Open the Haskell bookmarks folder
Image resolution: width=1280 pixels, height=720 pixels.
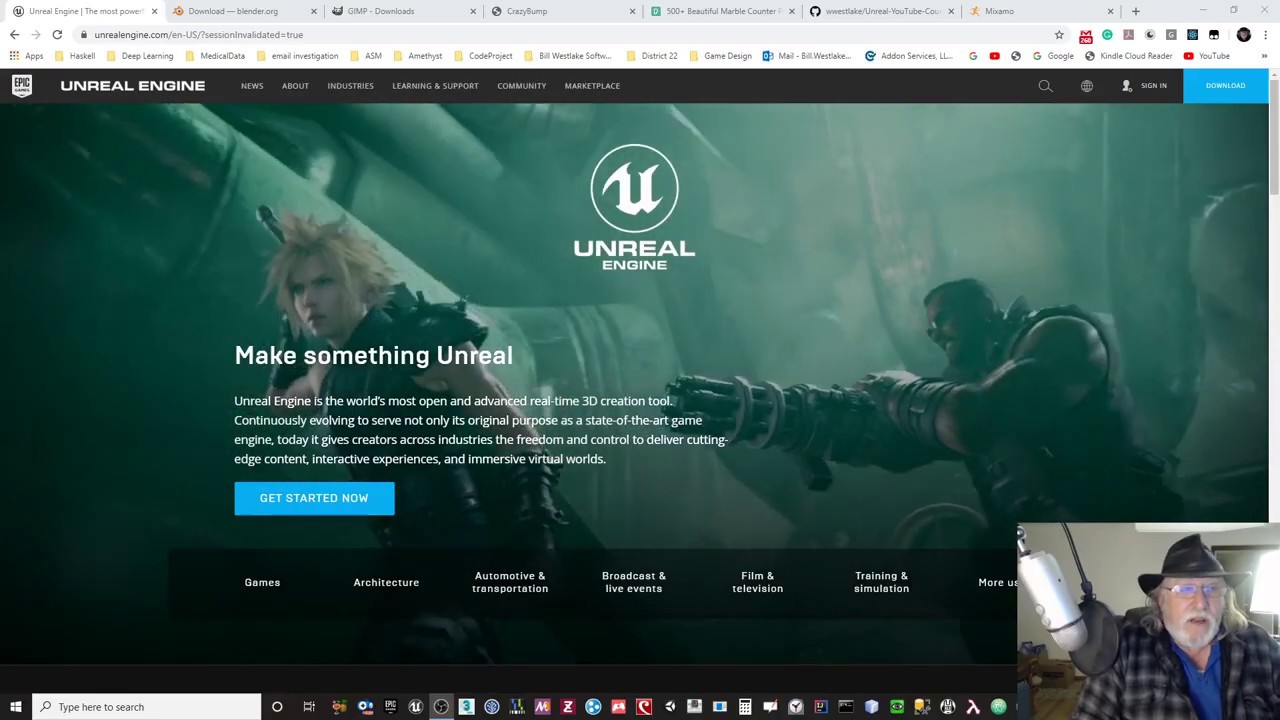(x=75, y=56)
